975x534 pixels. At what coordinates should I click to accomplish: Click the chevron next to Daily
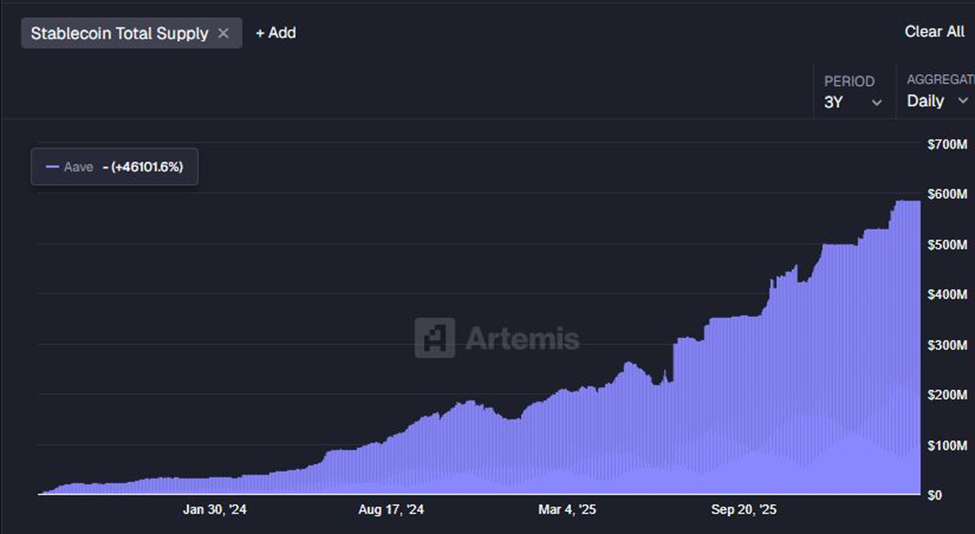(x=963, y=101)
